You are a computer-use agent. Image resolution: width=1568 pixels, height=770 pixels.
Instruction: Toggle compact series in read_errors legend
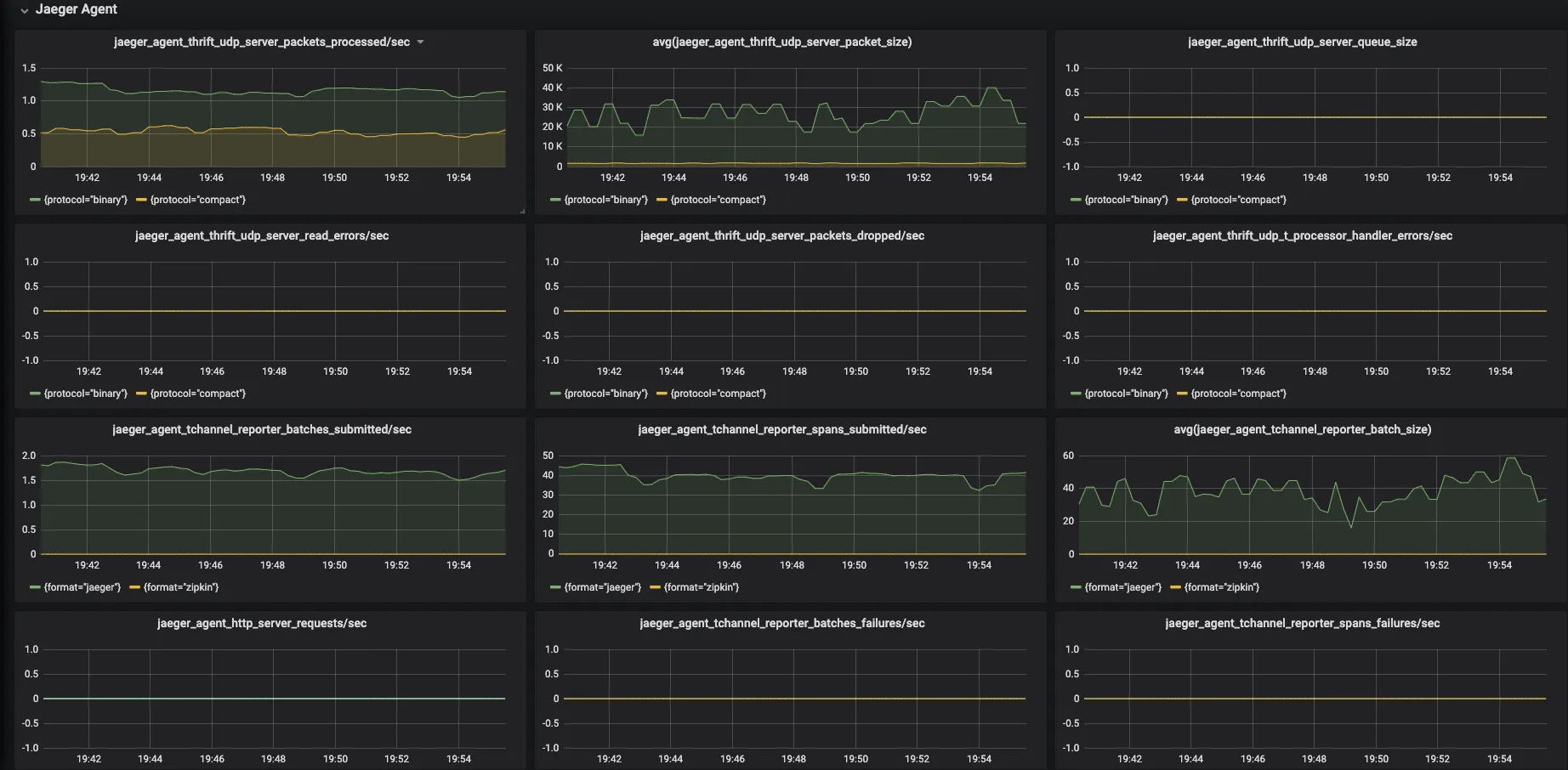(x=197, y=393)
